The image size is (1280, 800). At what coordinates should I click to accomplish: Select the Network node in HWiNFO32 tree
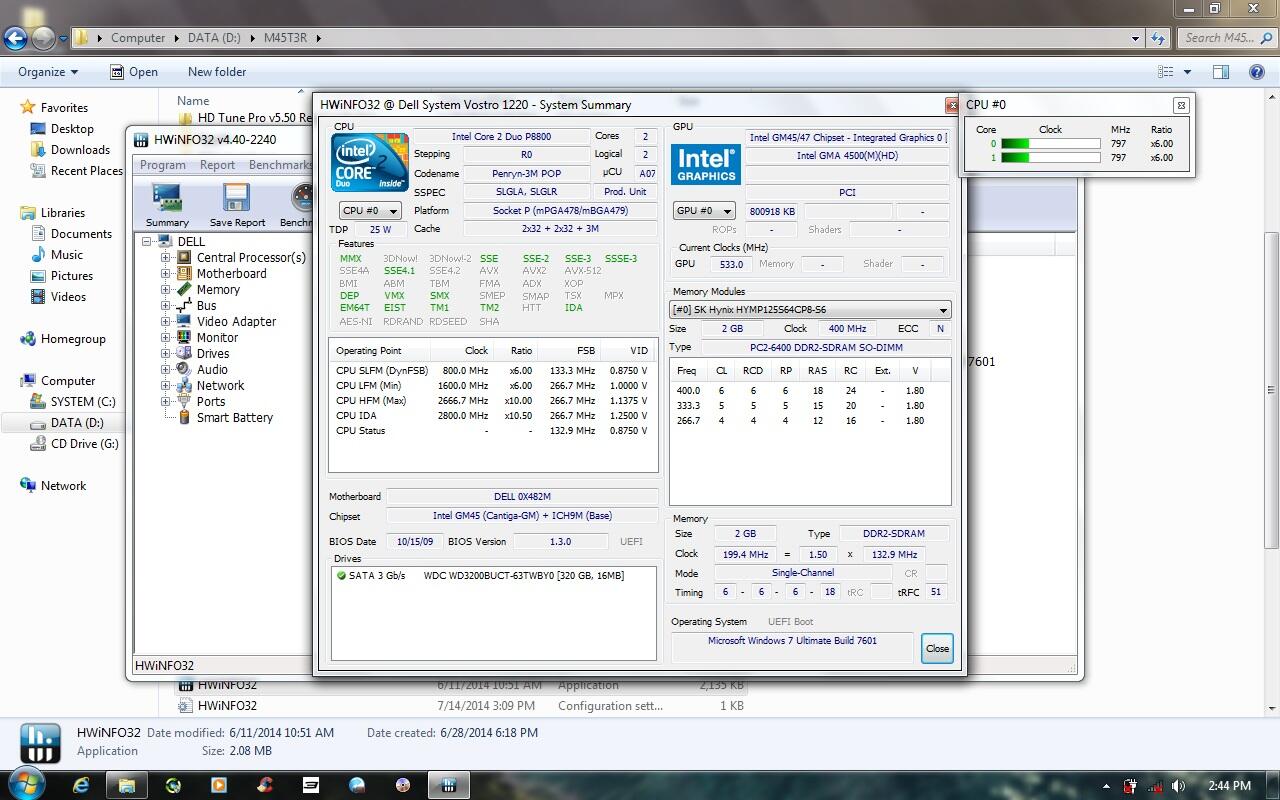click(220, 385)
